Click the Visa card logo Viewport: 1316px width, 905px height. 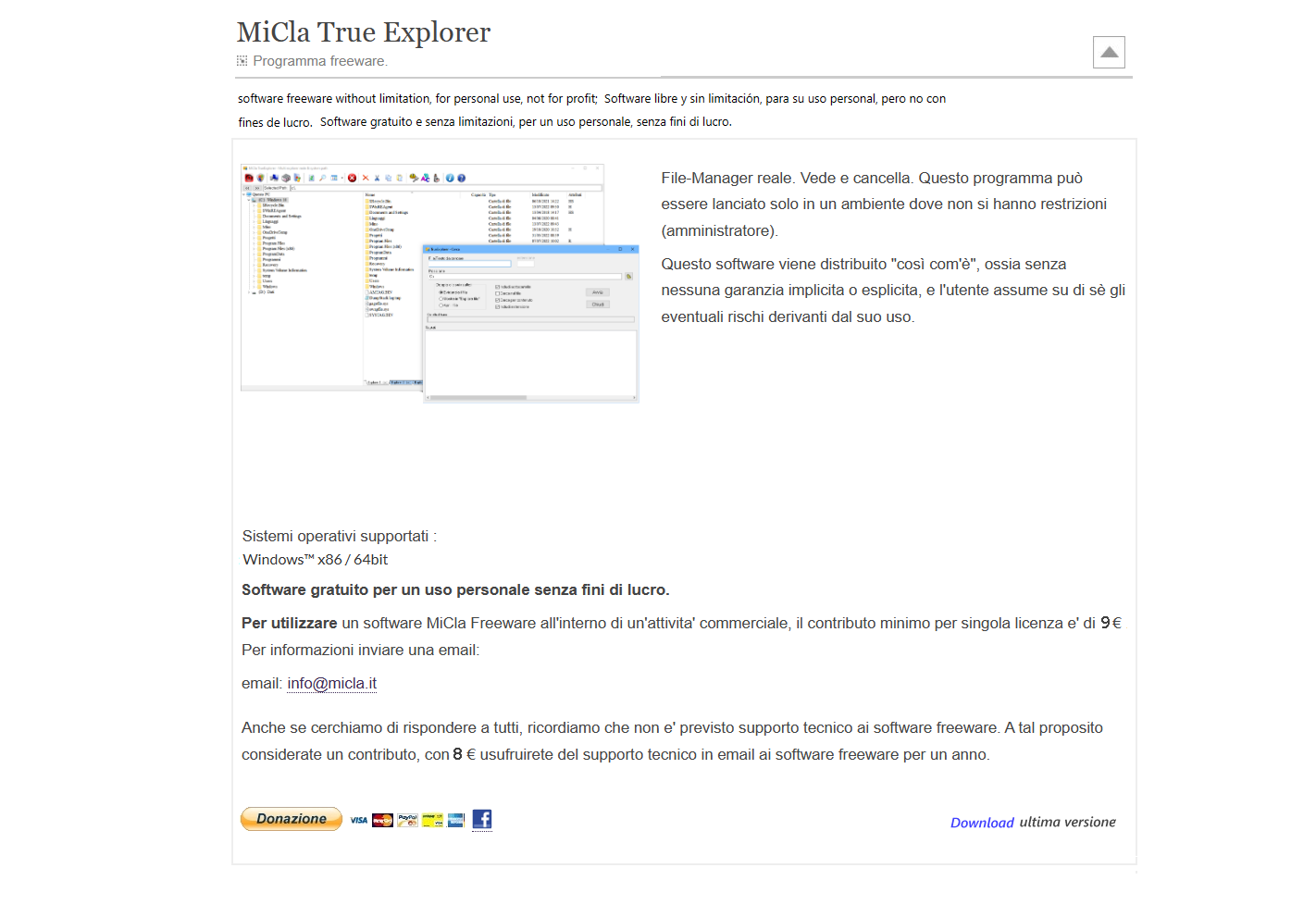359,820
